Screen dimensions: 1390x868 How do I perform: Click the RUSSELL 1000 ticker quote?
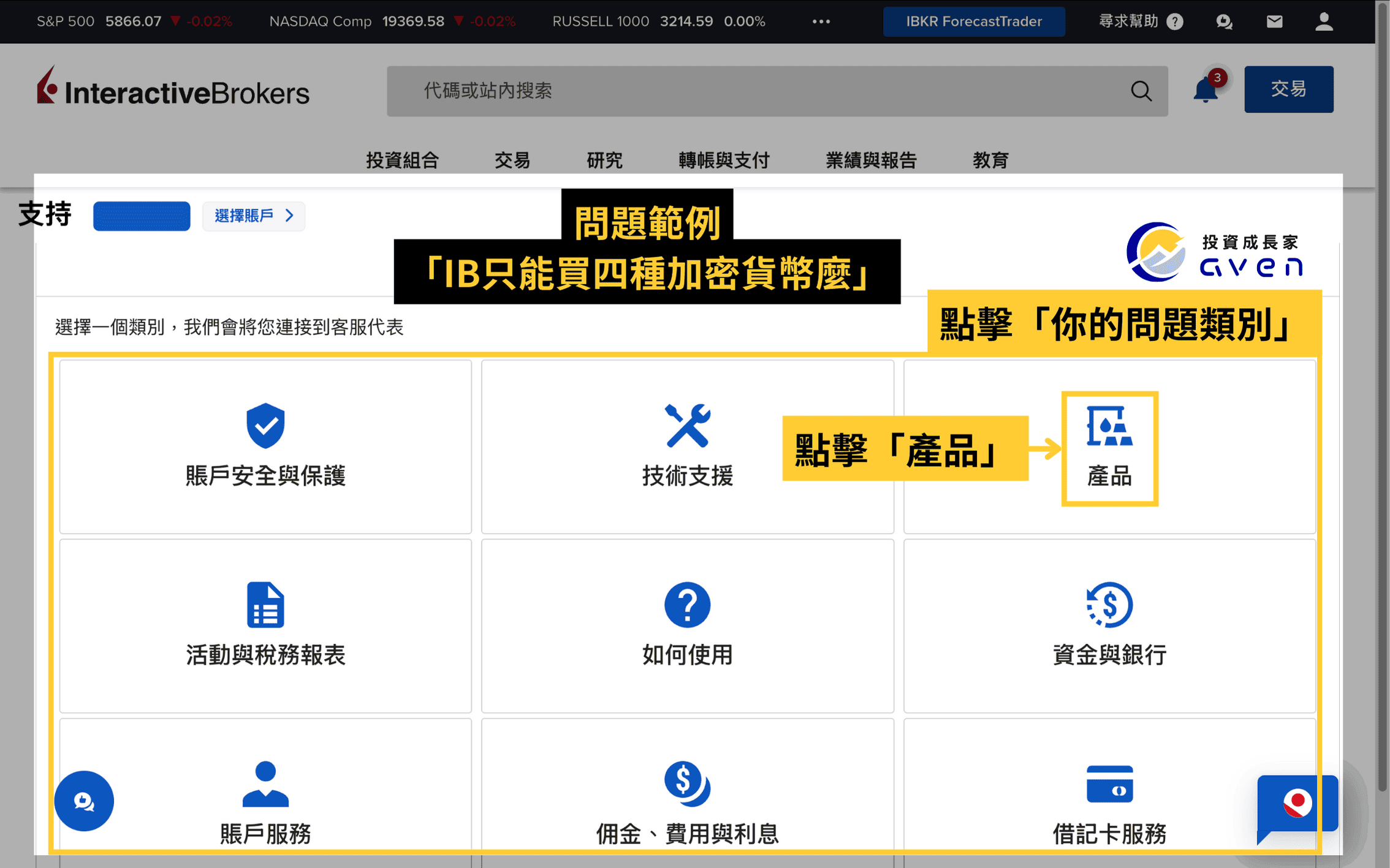pyautogui.click(x=659, y=21)
